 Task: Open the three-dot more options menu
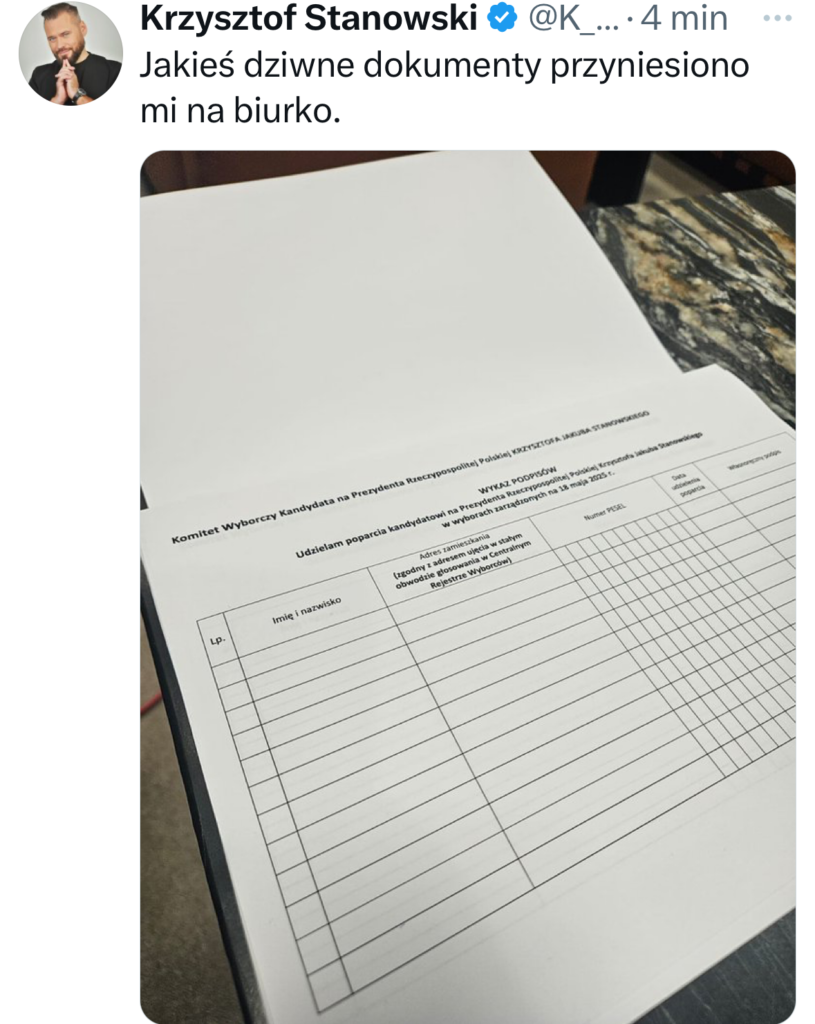(777, 18)
